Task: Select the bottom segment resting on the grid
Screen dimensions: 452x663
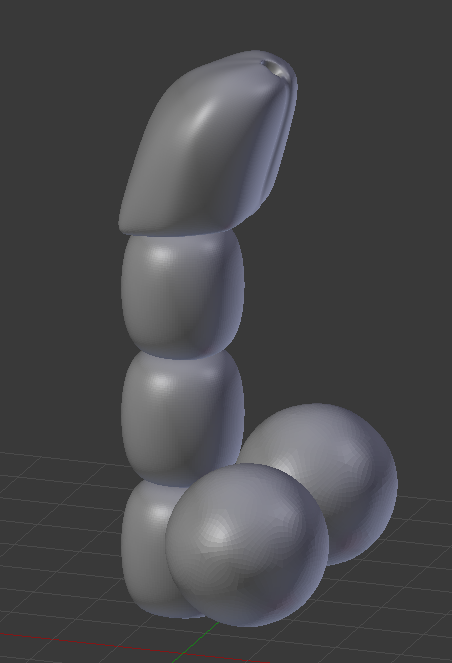Action: pyautogui.click(x=146, y=550)
